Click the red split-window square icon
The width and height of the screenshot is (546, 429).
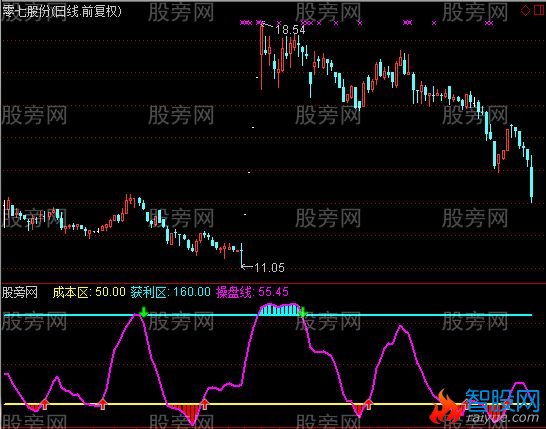pyautogui.click(x=539, y=11)
